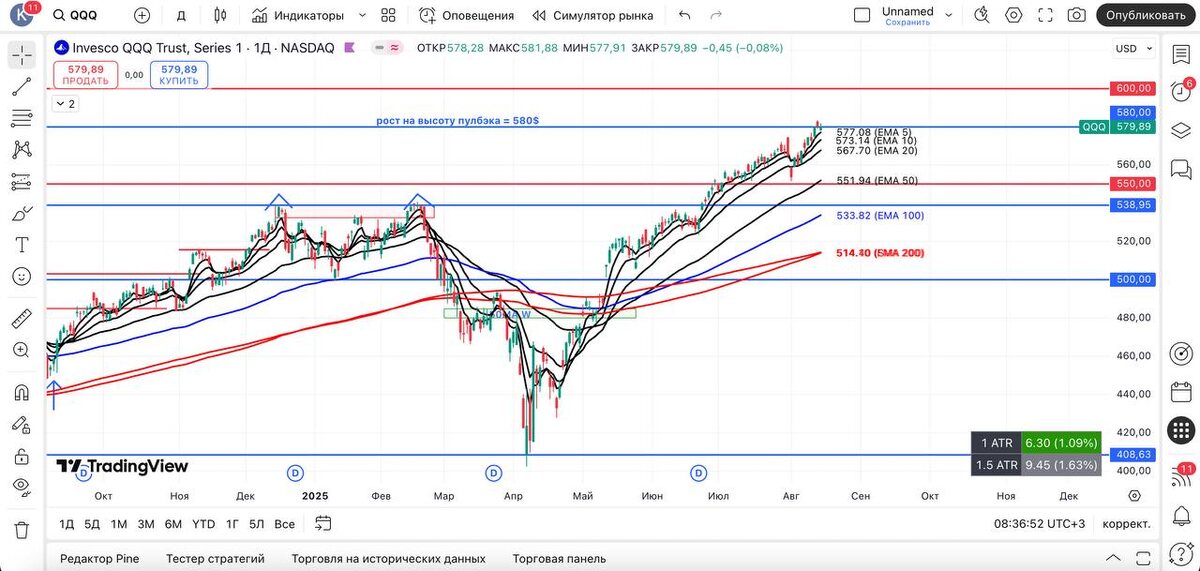Toggle magnet mode in left toolbar
This screenshot has height=571, width=1200.
click(x=22, y=392)
